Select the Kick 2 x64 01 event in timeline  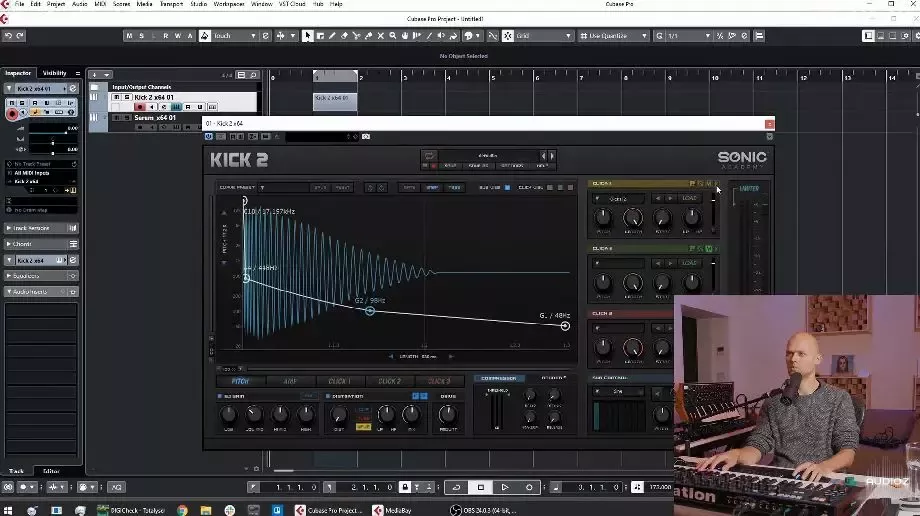point(335,102)
